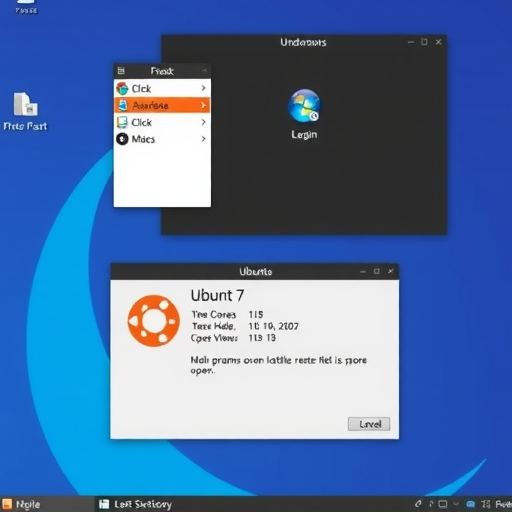Screen dimensions: 512x512
Task: Click the value "115" beside Tee Cores
Action: (x=256, y=315)
